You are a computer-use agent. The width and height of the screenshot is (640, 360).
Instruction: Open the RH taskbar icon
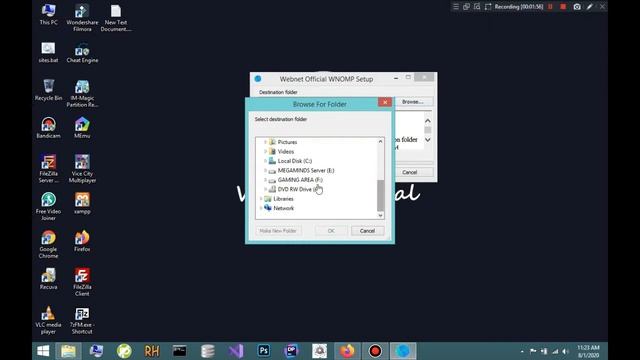[x=152, y=351]
